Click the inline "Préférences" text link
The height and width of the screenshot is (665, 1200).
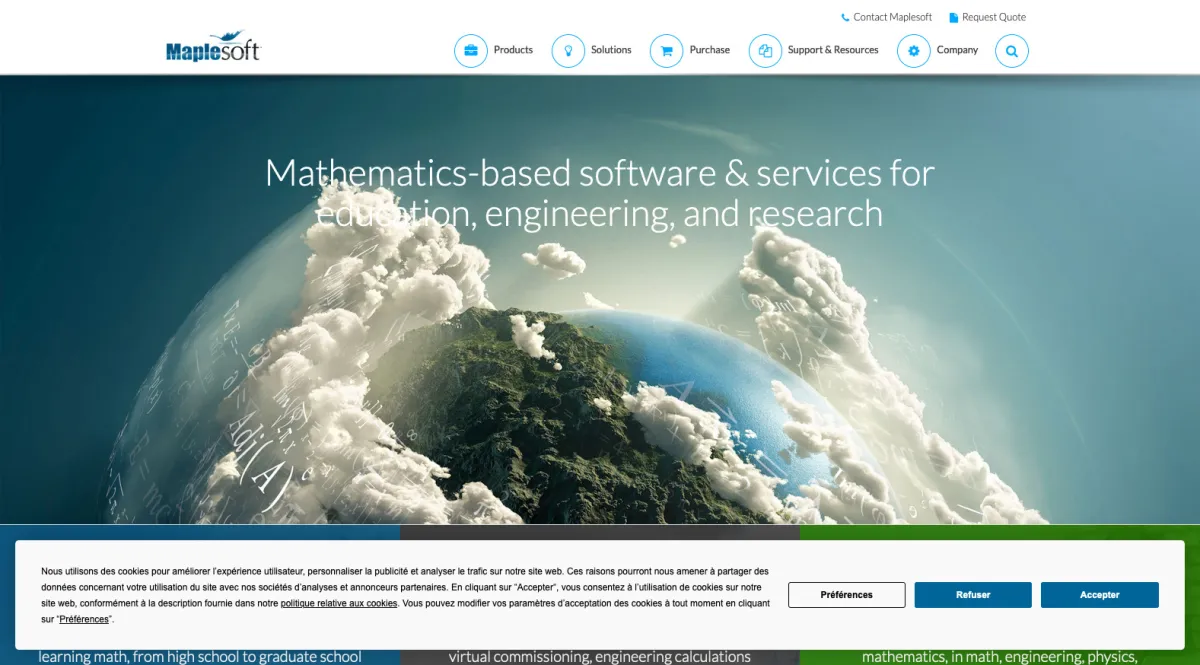click(85, 620)
